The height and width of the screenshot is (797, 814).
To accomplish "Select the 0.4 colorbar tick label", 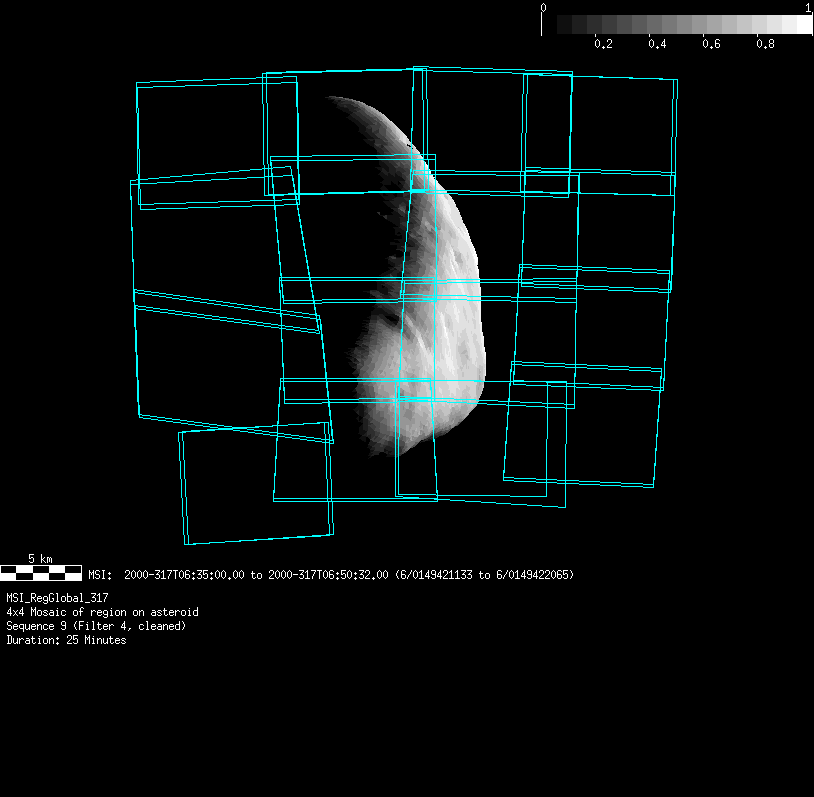I will point(657,44).
